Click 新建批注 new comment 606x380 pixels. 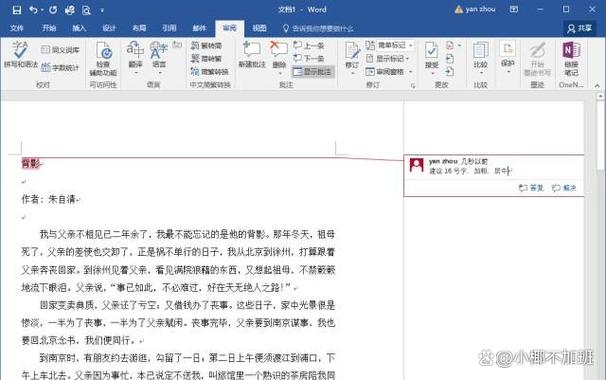tap(252, 55)
